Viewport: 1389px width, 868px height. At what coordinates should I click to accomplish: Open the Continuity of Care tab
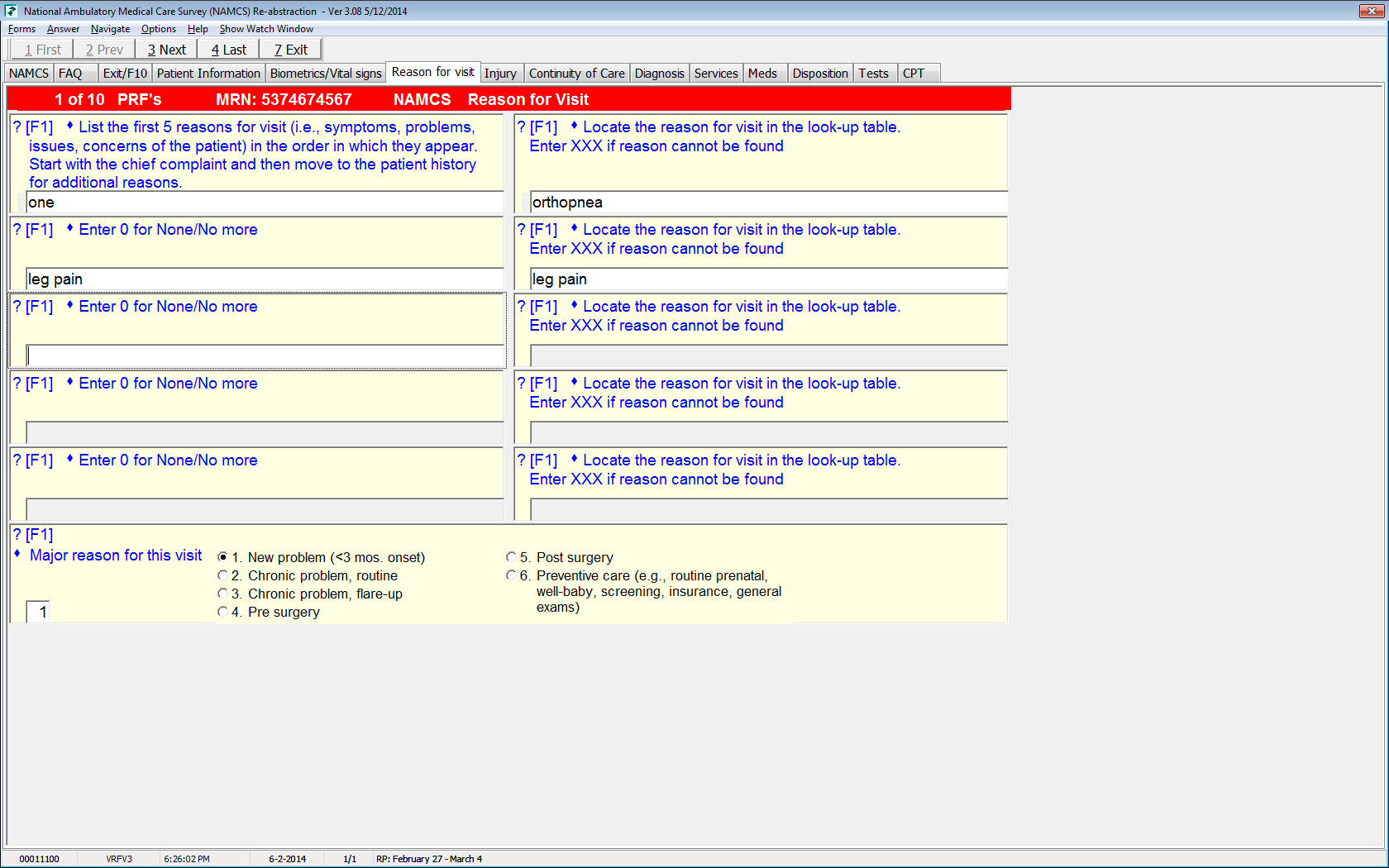pos(577,74)
